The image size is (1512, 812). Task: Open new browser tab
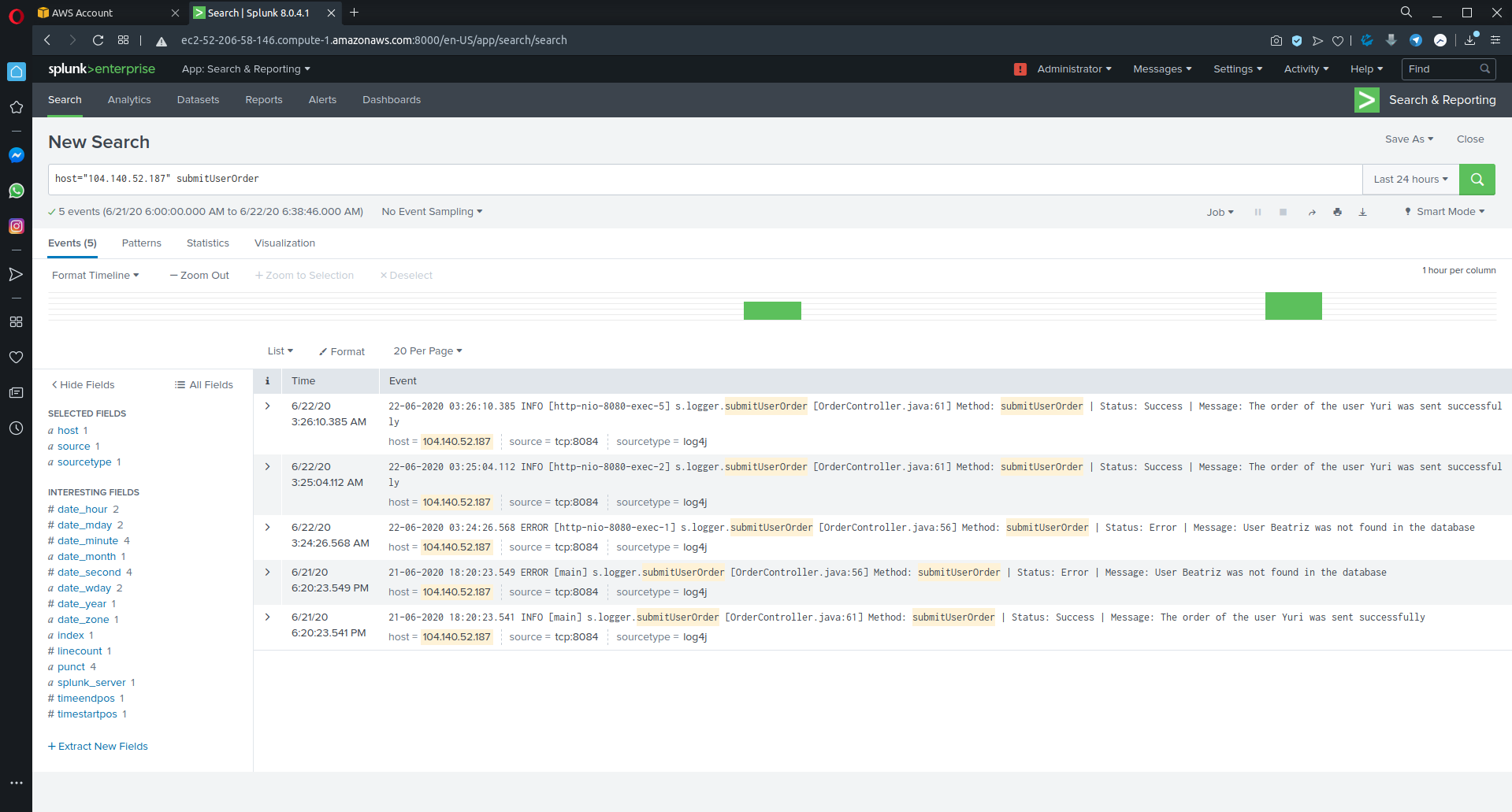354,13
